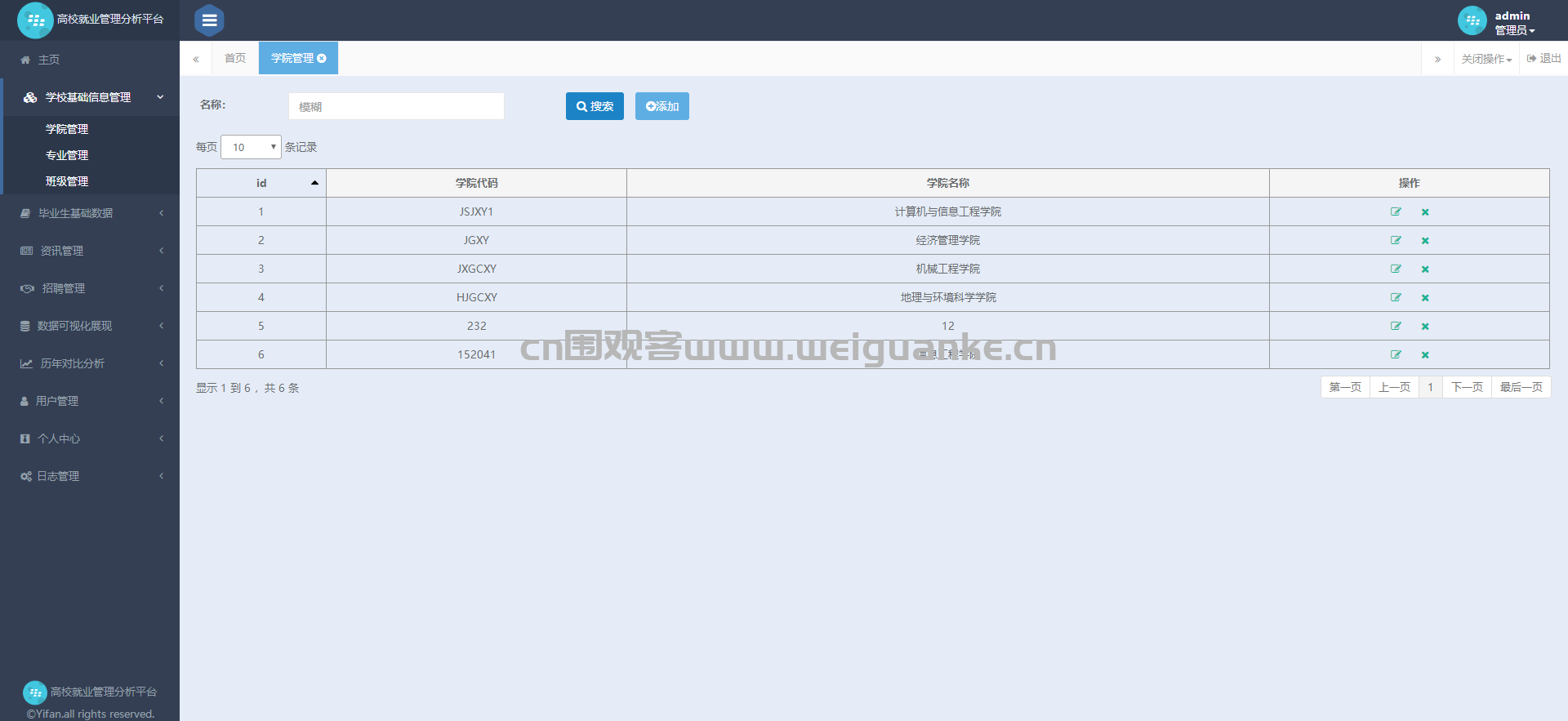This screenshot has width=1568, height=721.
Task: Edit the row with code 232
Action: click(1396, 326)
